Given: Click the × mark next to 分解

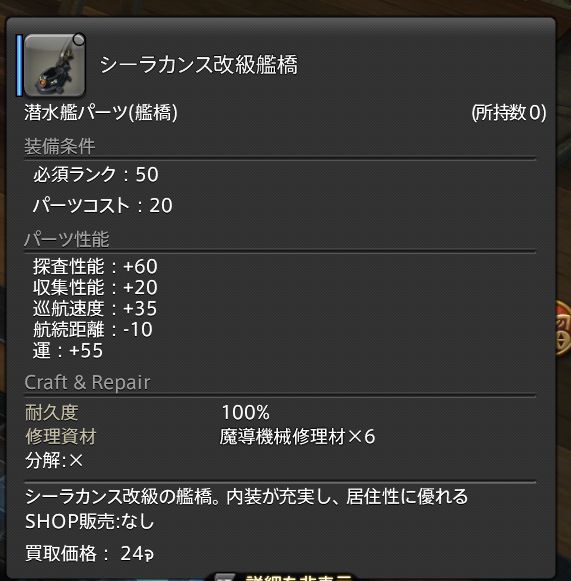Looking at the screenshot, I should click(76, 461).
